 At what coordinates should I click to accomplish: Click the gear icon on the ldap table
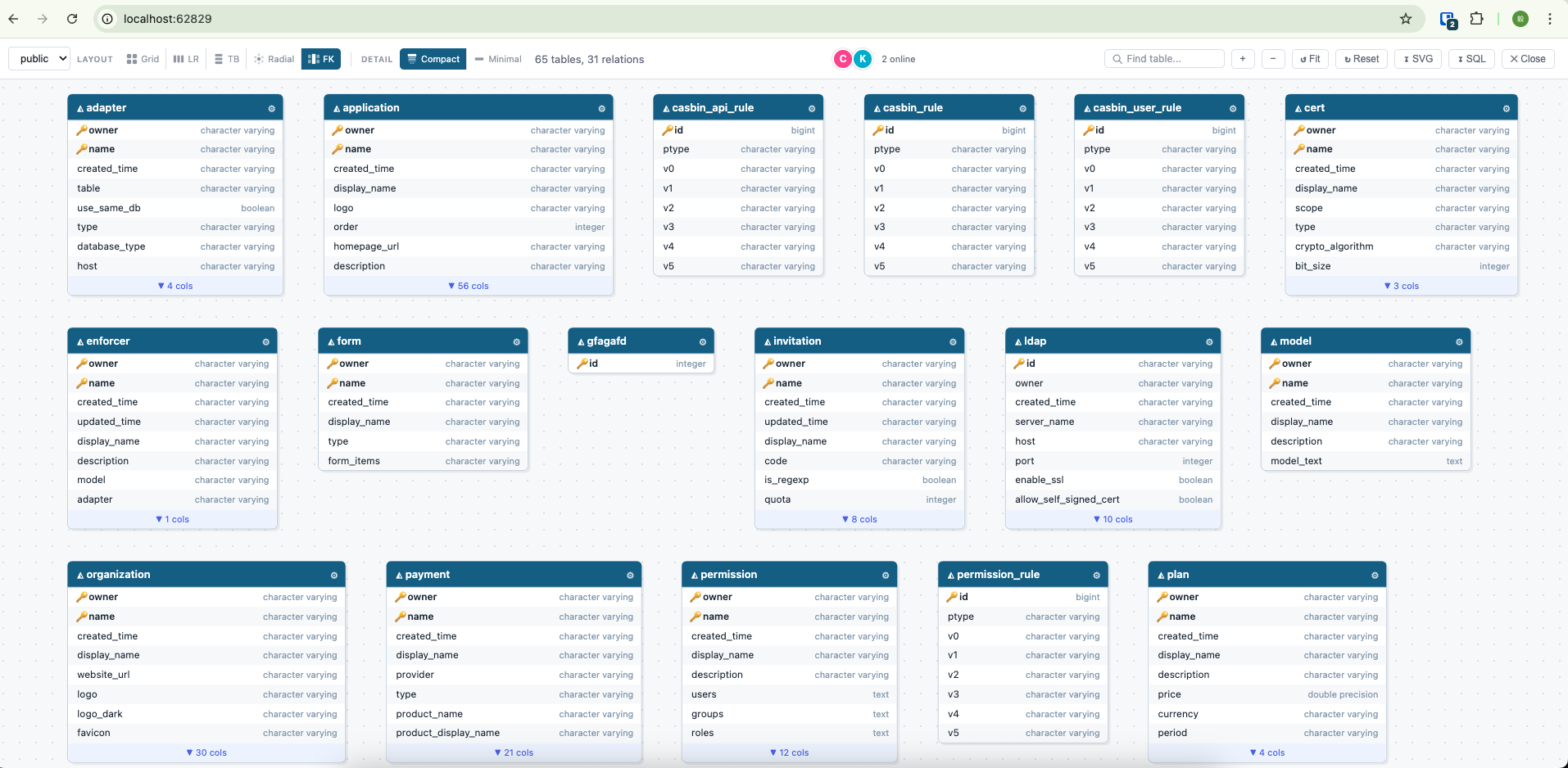pos(1209,341)
